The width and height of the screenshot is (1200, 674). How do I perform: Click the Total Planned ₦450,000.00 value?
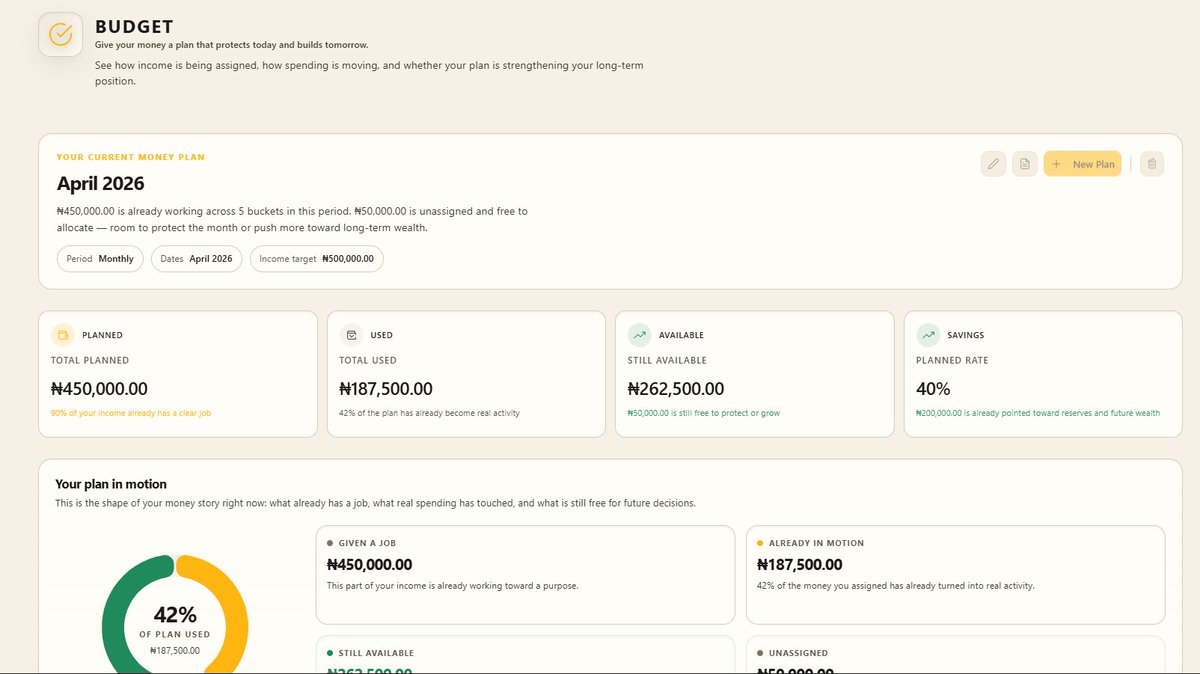99,389
